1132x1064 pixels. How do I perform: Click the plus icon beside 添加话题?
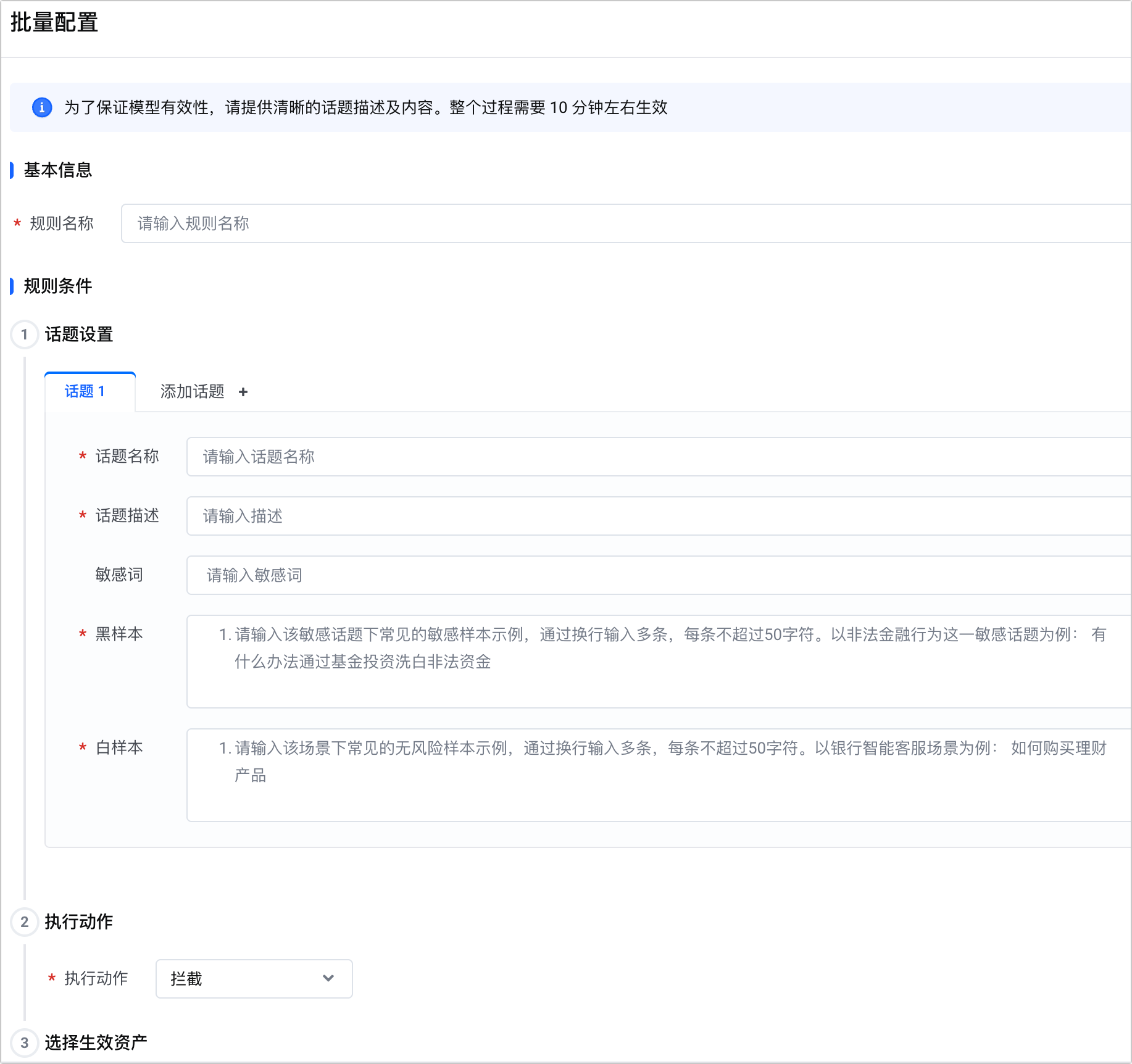(243, 392)
